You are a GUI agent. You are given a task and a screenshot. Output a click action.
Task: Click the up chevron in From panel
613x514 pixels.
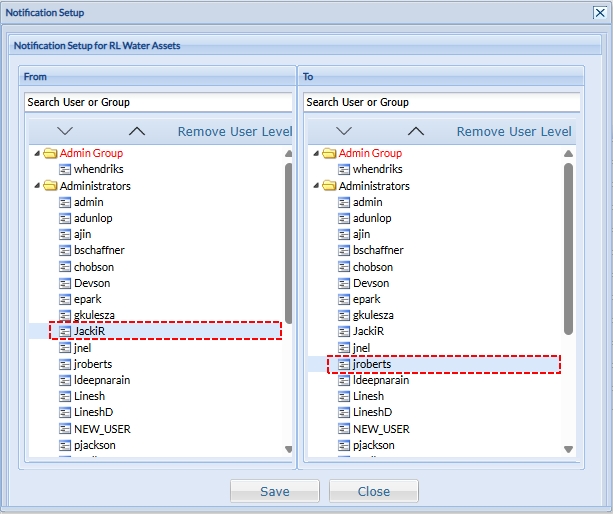click(137, 131)
